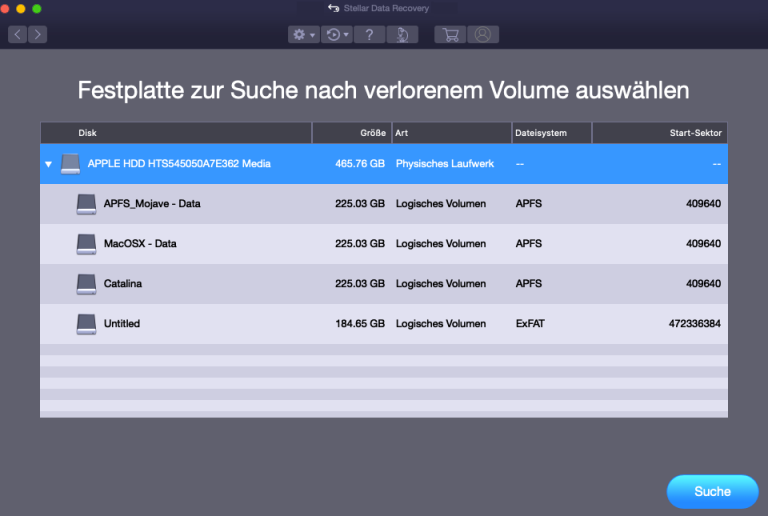The height and width of the screenshot is (516, 768).
Task: Open the resume recovery history dropdown
Action: point(337,34)
